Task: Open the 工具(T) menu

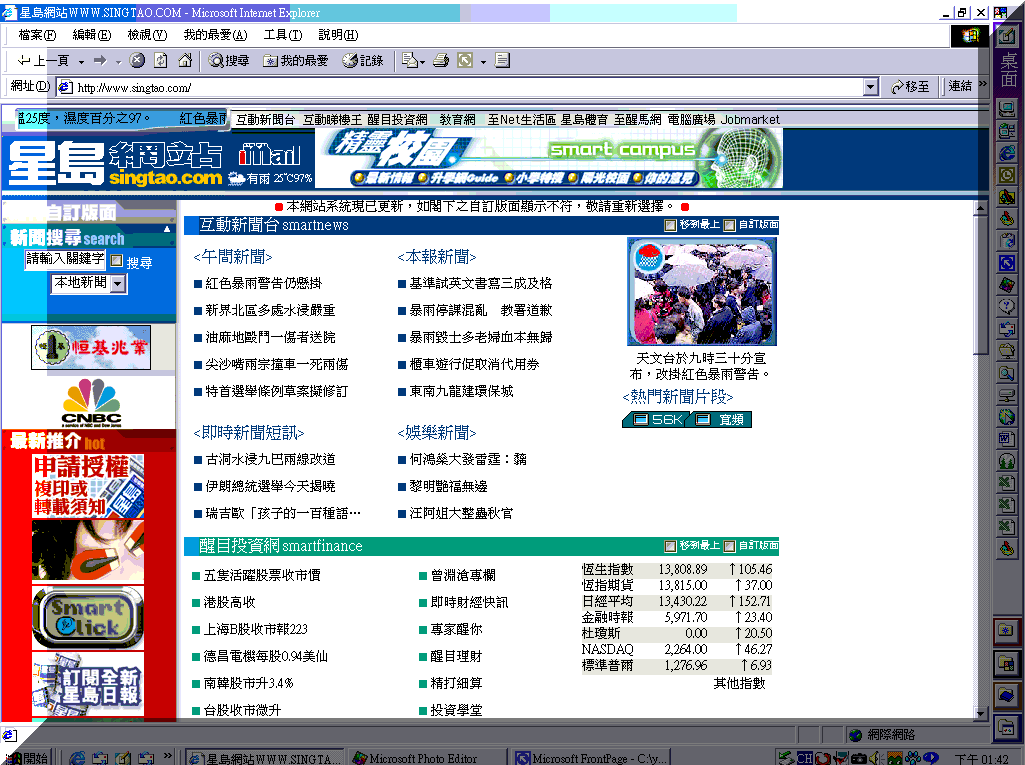Action: coord(283,35)
